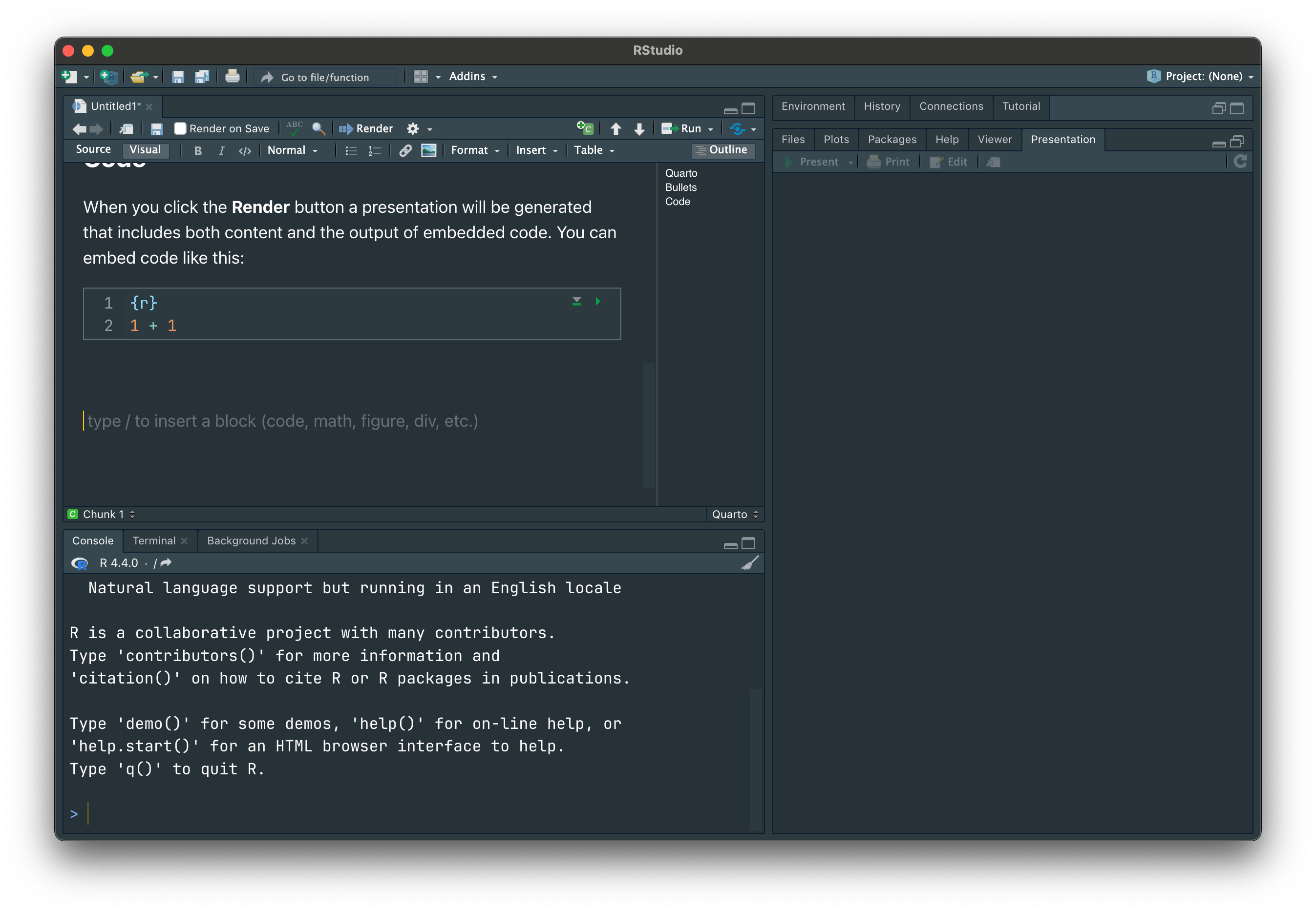
Task: Click the Go to file/function field
Action: coord(324,77)
